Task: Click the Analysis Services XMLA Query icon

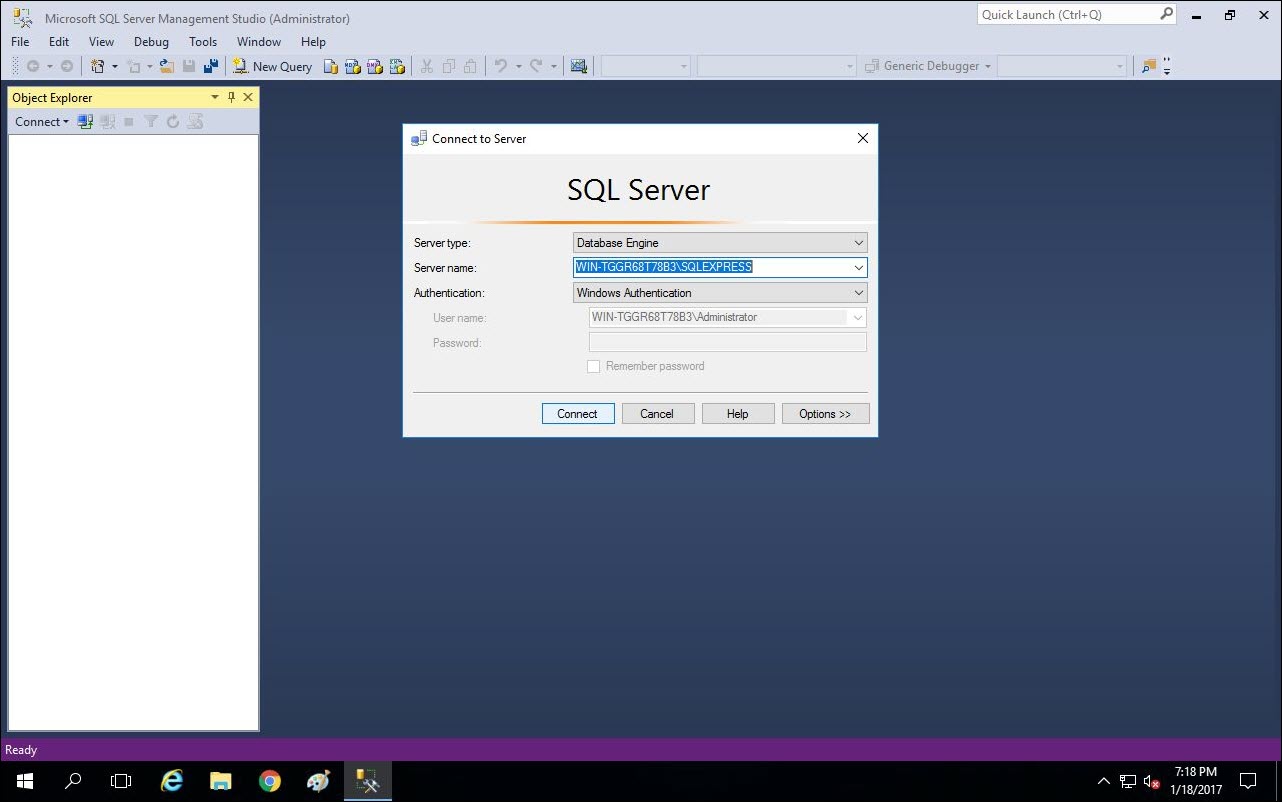Action: pos(397,66)
